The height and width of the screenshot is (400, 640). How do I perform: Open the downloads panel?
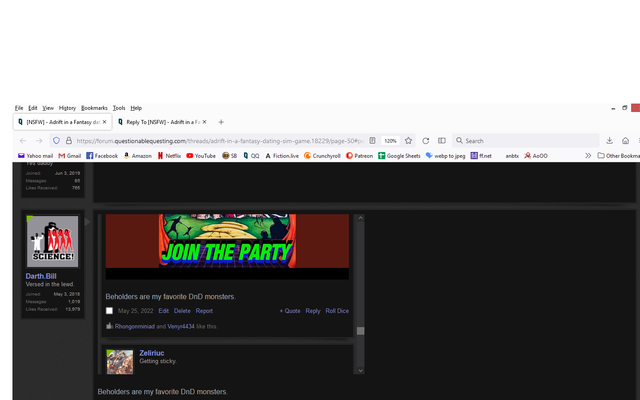point(609,141)
